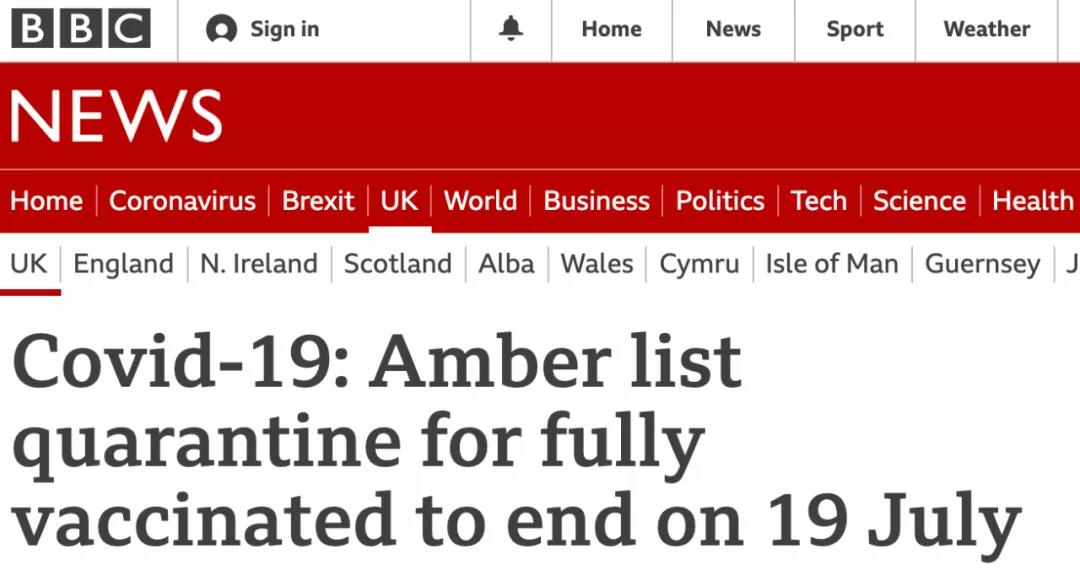The image size is (1080, 586).
Task: Click the account avatar icon
Action: click(221, 30)
